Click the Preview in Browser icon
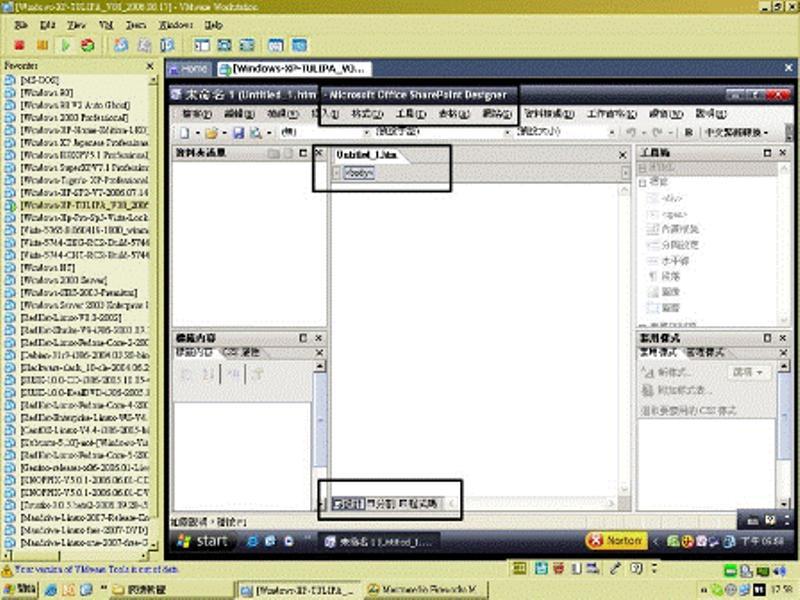 (x=256, y=133)
